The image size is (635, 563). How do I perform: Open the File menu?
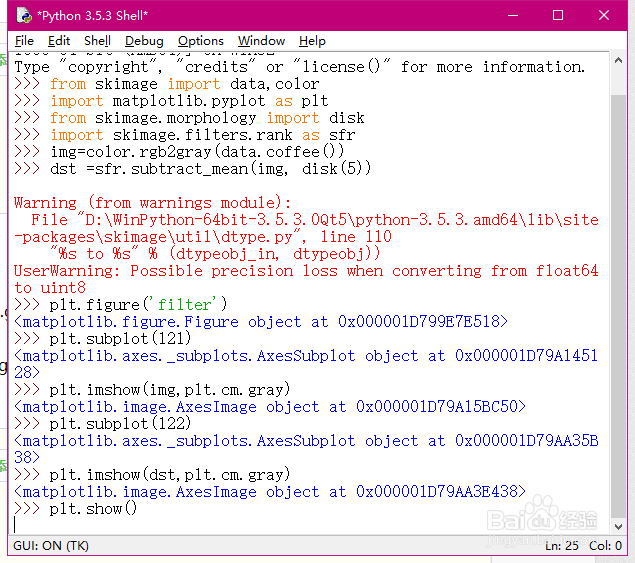[24, 41]
